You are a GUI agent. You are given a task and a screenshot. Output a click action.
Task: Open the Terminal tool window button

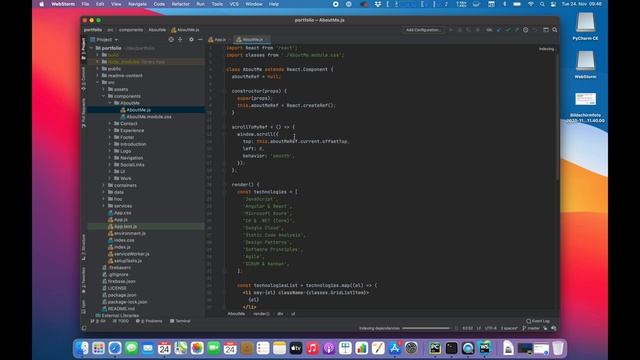click(x=180, y=321)
